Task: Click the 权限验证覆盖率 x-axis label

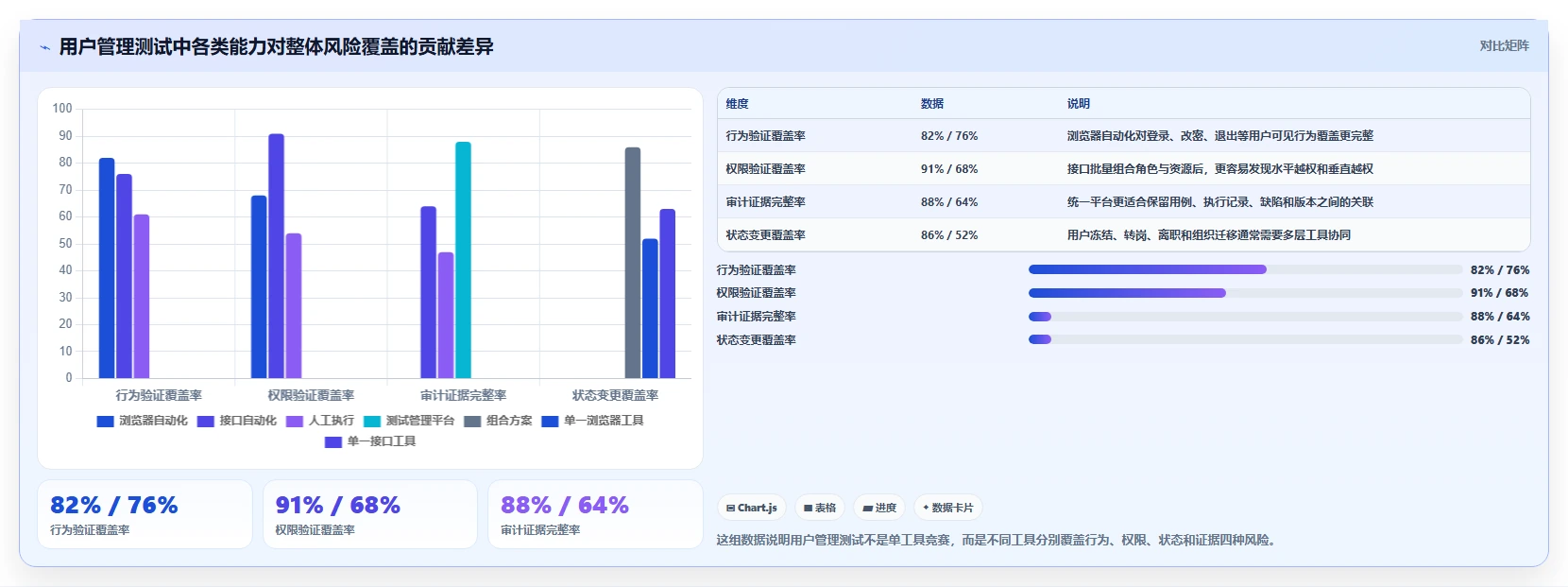Action: coord(311,395)
